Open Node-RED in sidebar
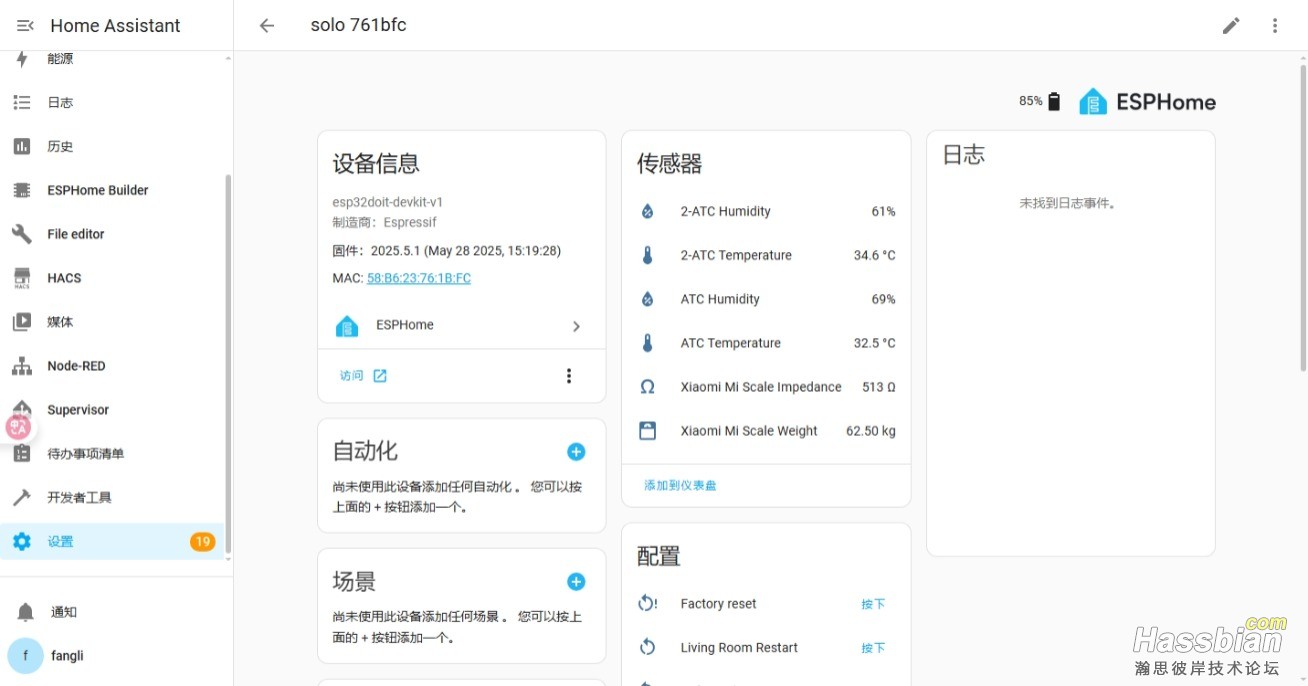1308x686 pixels. (x=114, y=366)
